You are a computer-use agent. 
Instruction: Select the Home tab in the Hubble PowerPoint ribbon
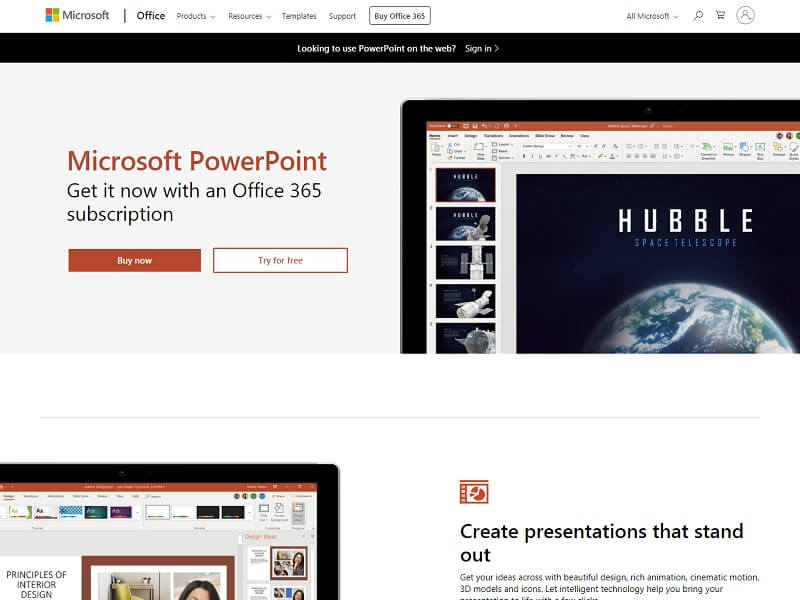(435, 136)
